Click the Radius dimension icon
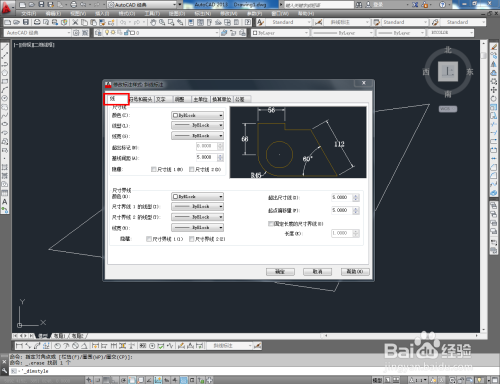 [x=57, y=346]
